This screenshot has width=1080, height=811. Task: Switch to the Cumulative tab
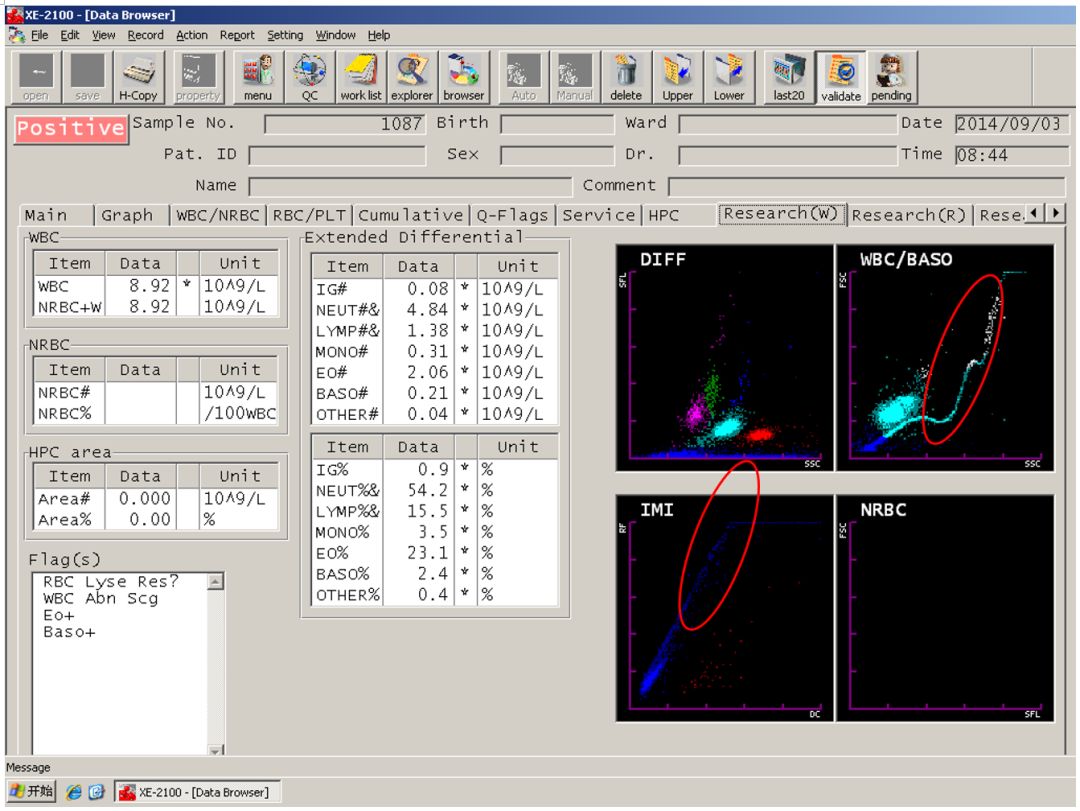point(411,215)
